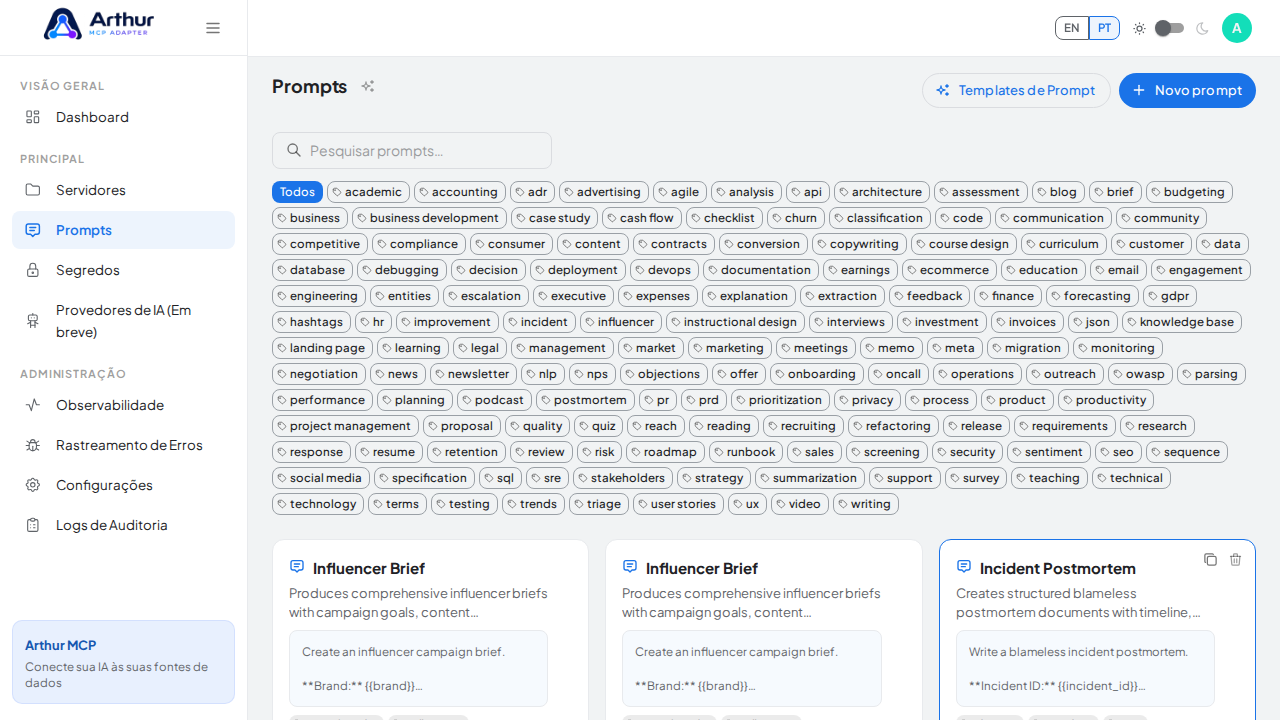Open Prompts sidebar item
Viewport: 1280px width, 720px height.
tap(123, 230)
